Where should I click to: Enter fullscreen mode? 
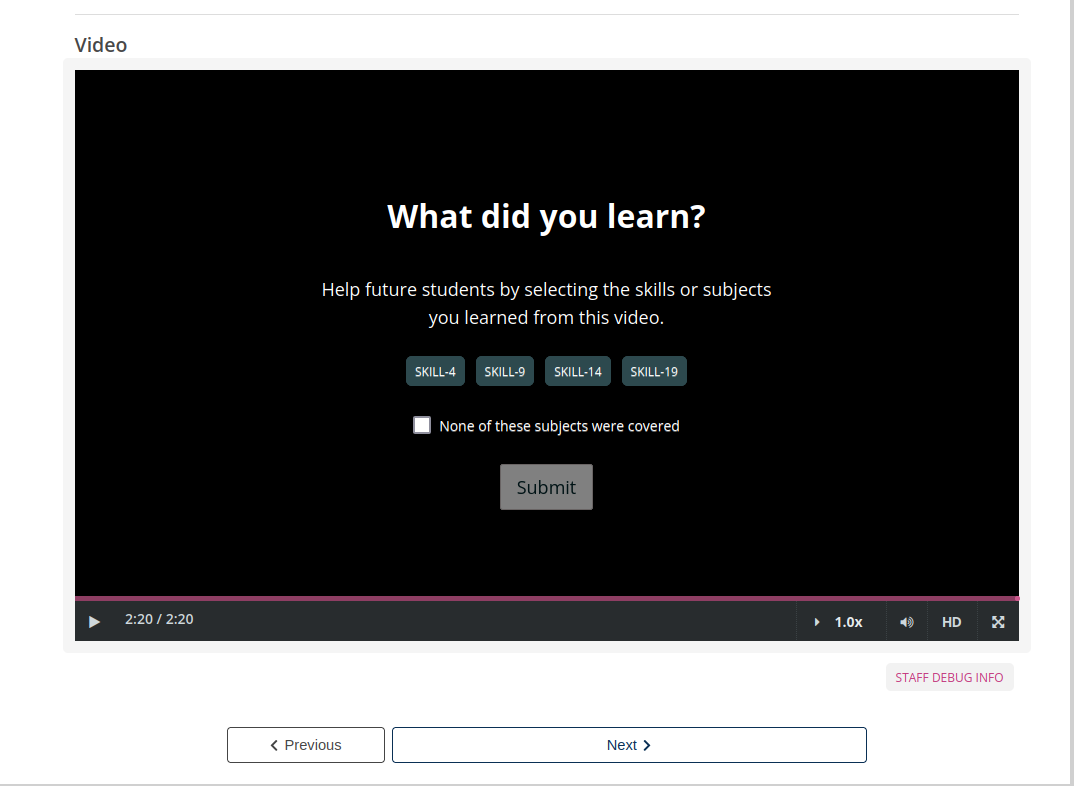[997, 621]
